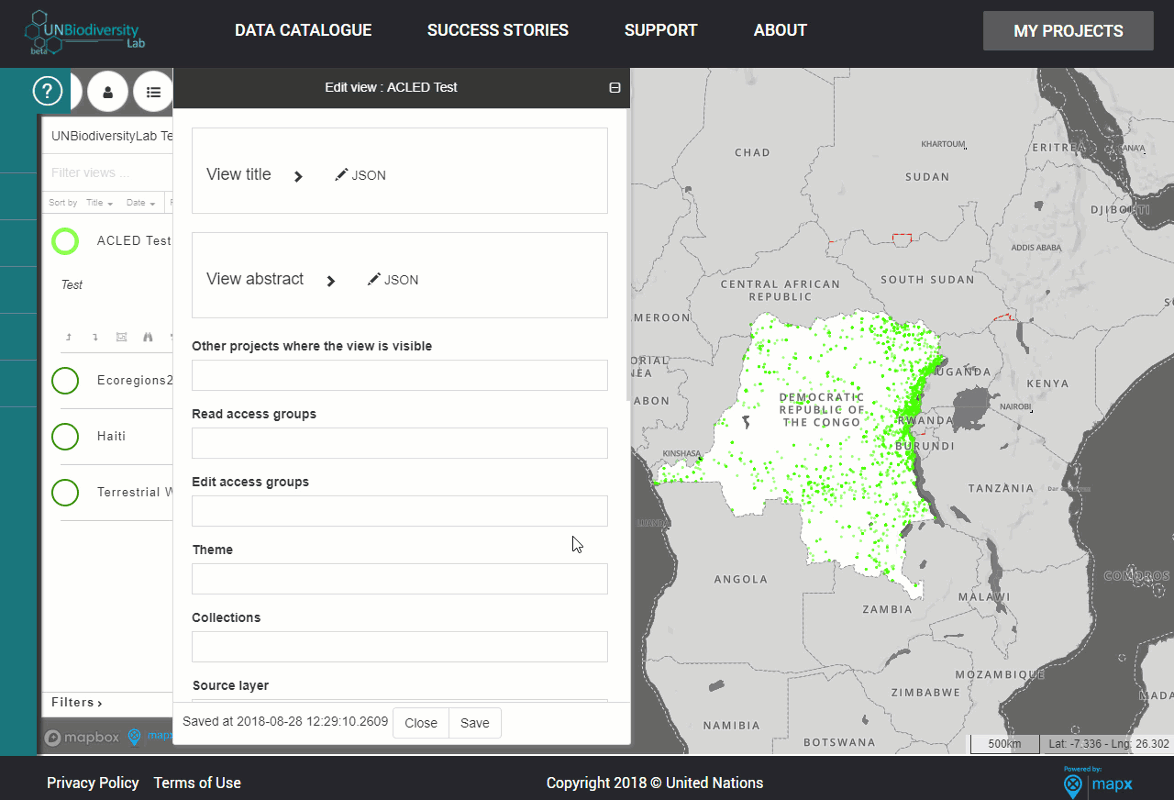Move ACLED Test view up arrow
The height and width of the screenshot is (800, 1174).
pos(69,337)
